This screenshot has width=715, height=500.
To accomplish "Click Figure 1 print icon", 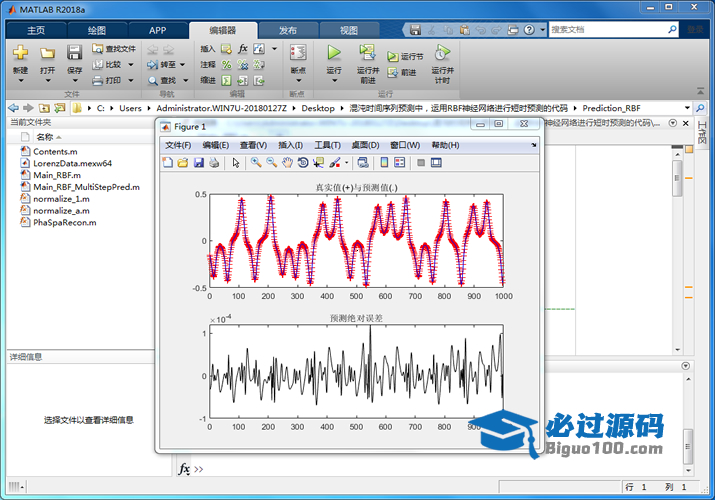I will click(x=214, y=163).
